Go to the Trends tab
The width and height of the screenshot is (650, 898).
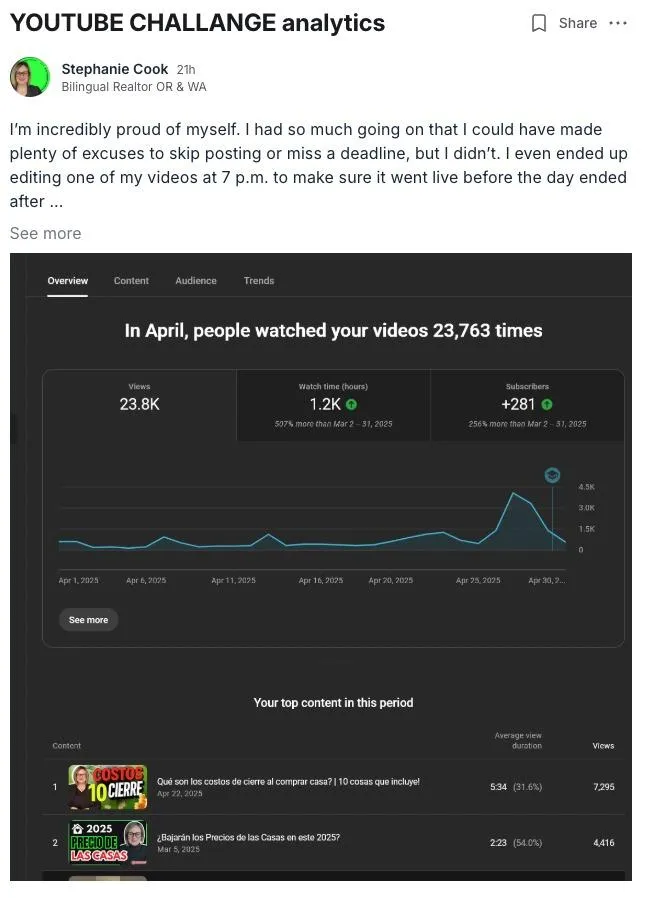tap(259, 281)
